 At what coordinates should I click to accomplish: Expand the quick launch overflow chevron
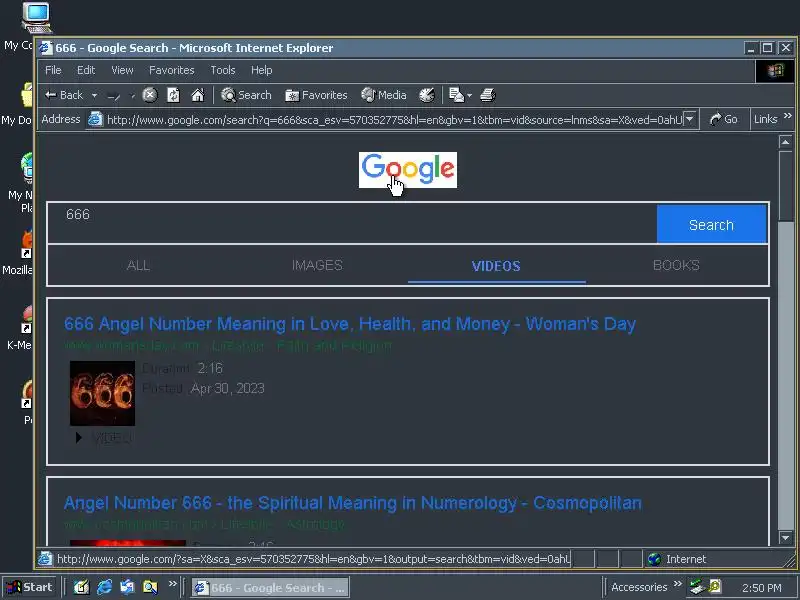172,583
